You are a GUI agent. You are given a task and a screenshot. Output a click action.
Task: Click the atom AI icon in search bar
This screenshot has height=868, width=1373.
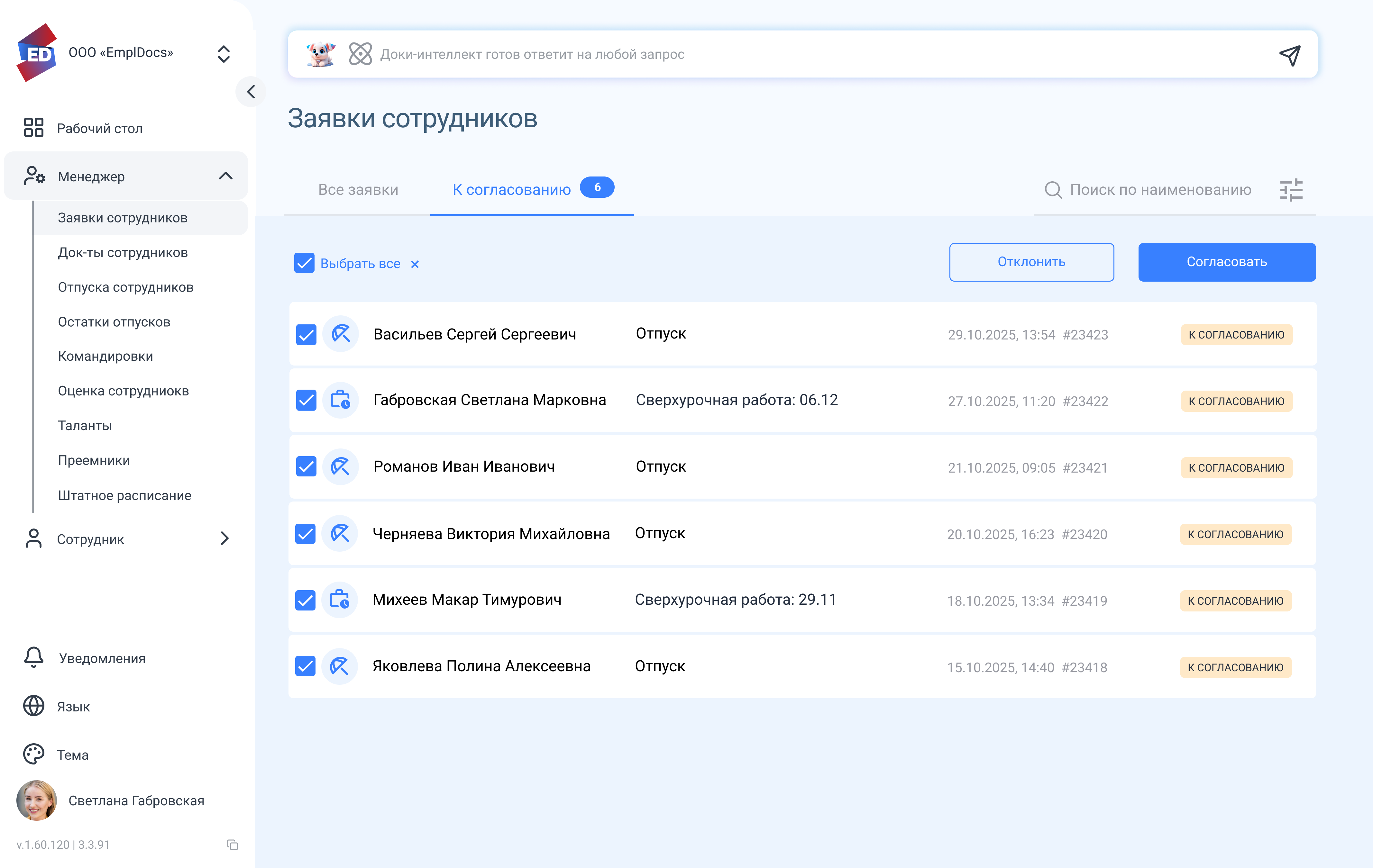[x=360, y=54]
